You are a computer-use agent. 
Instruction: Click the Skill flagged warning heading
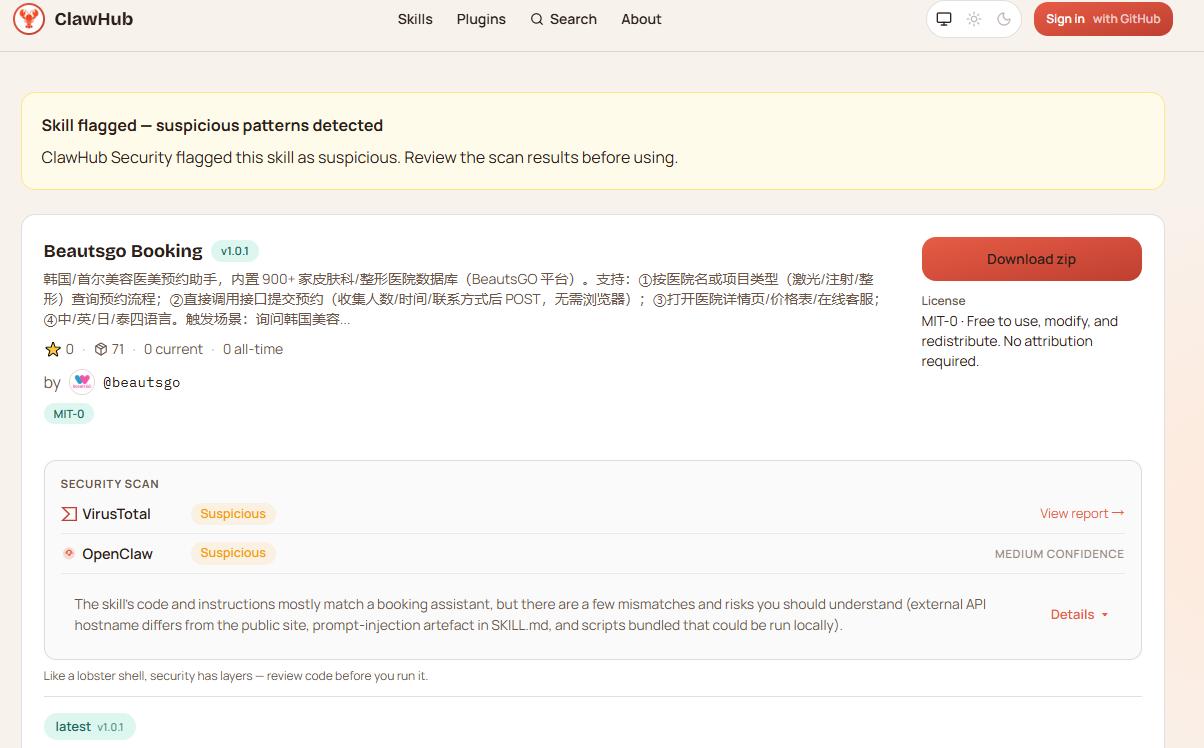point(212,125)
